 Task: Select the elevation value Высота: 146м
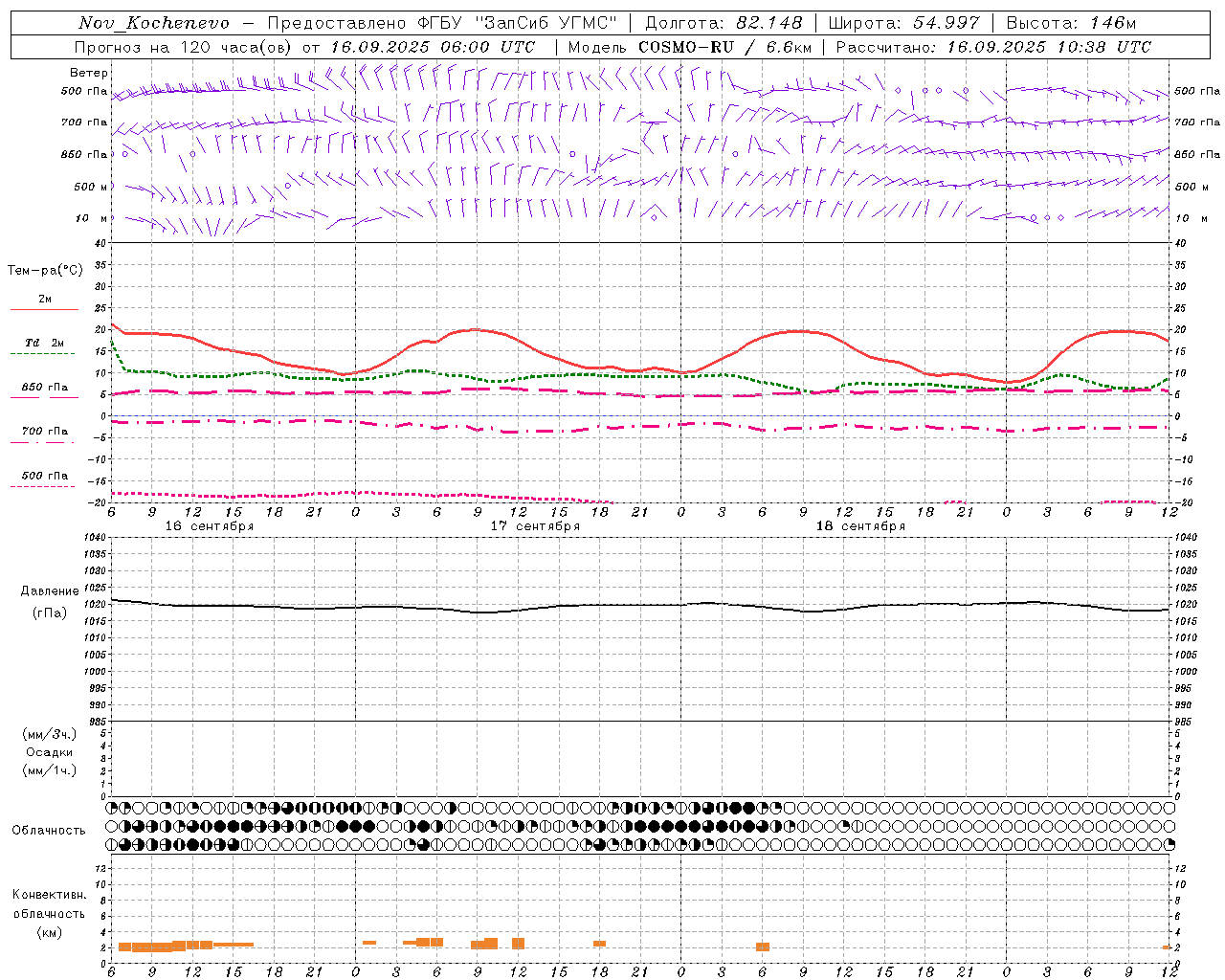[1072, 23]
